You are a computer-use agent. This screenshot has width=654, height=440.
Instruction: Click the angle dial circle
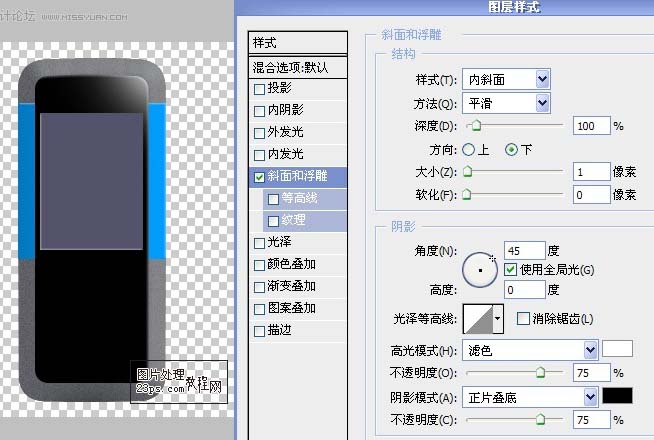point(481,269)
